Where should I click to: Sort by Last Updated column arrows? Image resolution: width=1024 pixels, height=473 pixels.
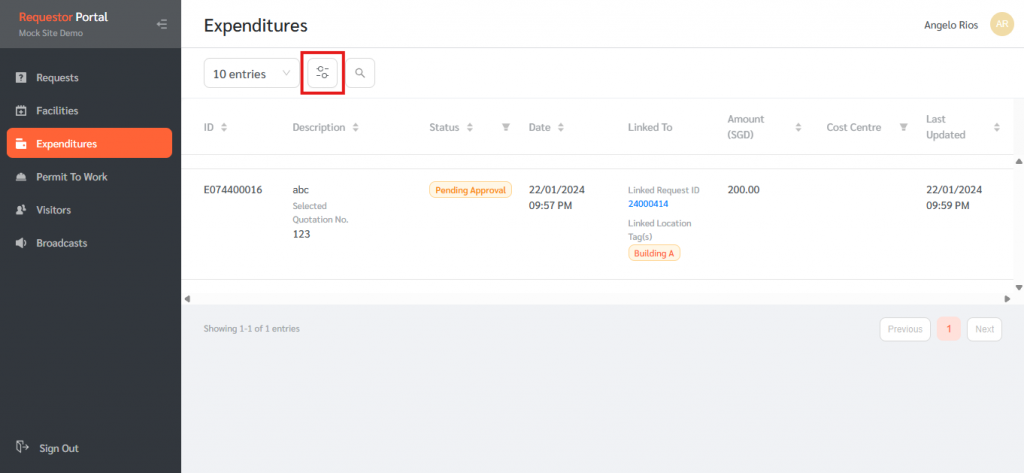click(x=996, y=128)
